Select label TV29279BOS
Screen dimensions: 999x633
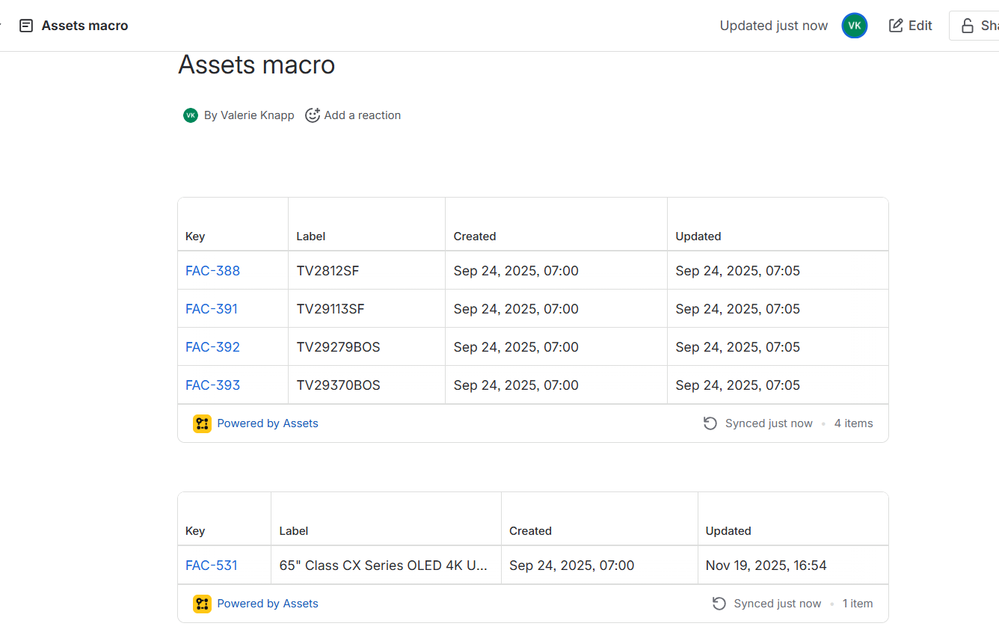(x=338, y=347)
